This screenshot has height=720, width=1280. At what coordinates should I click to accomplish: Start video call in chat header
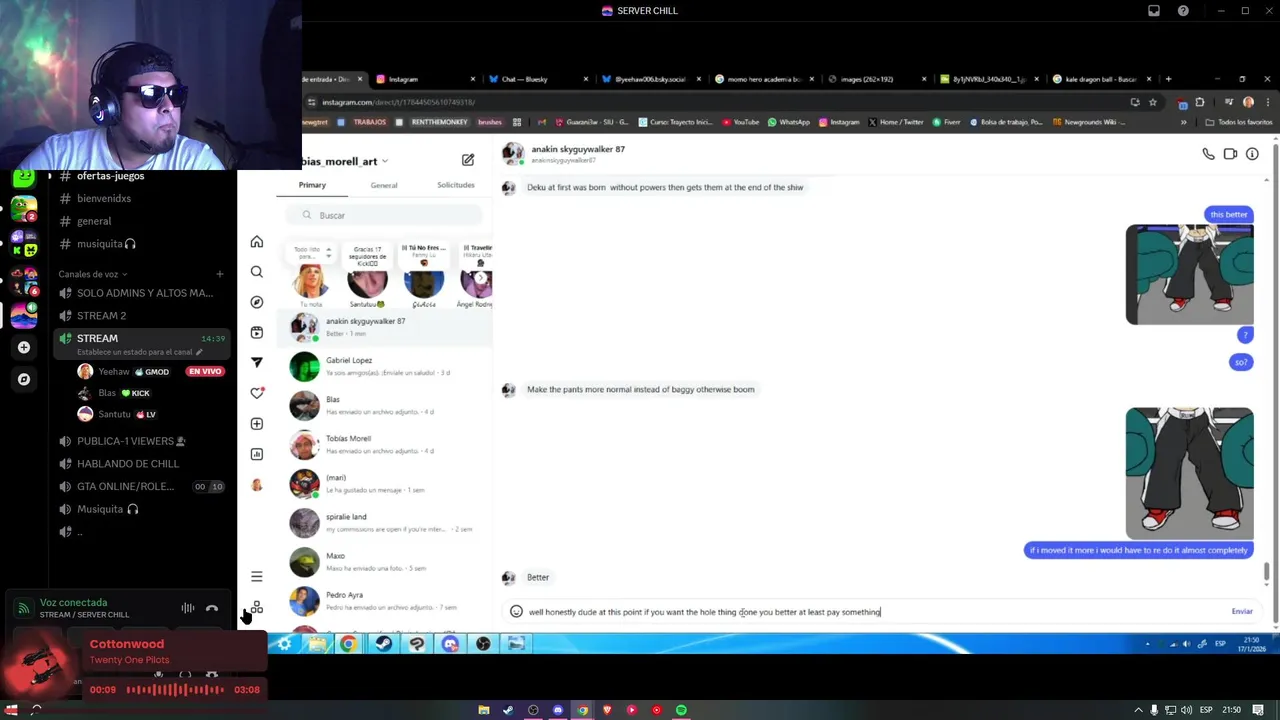pyautogui.click(x=1230, y=154)
